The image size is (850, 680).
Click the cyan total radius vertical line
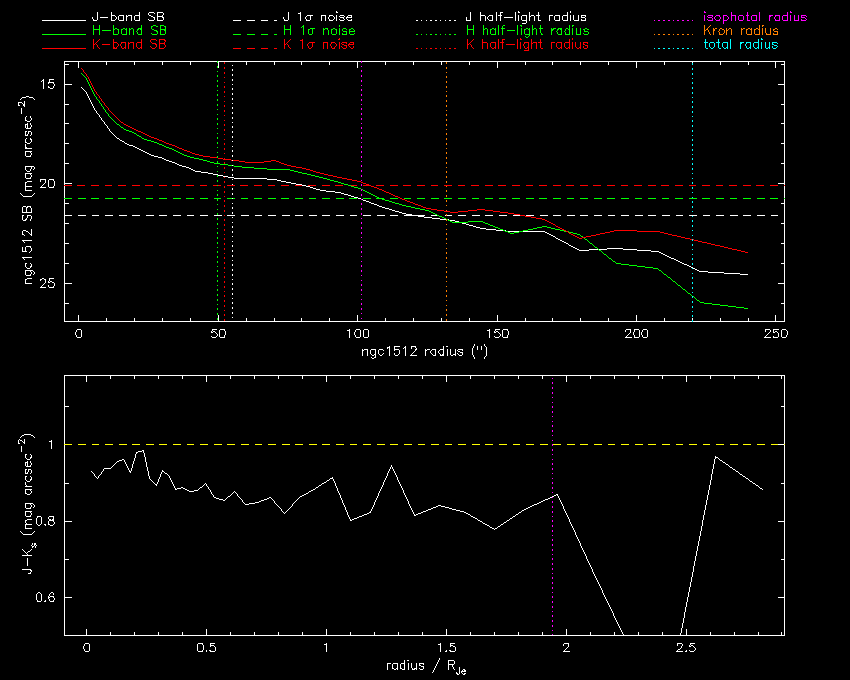(692, 150)
